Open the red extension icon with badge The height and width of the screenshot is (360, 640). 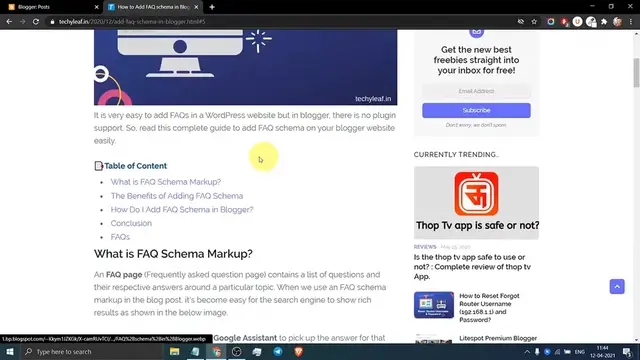(564, 22)
